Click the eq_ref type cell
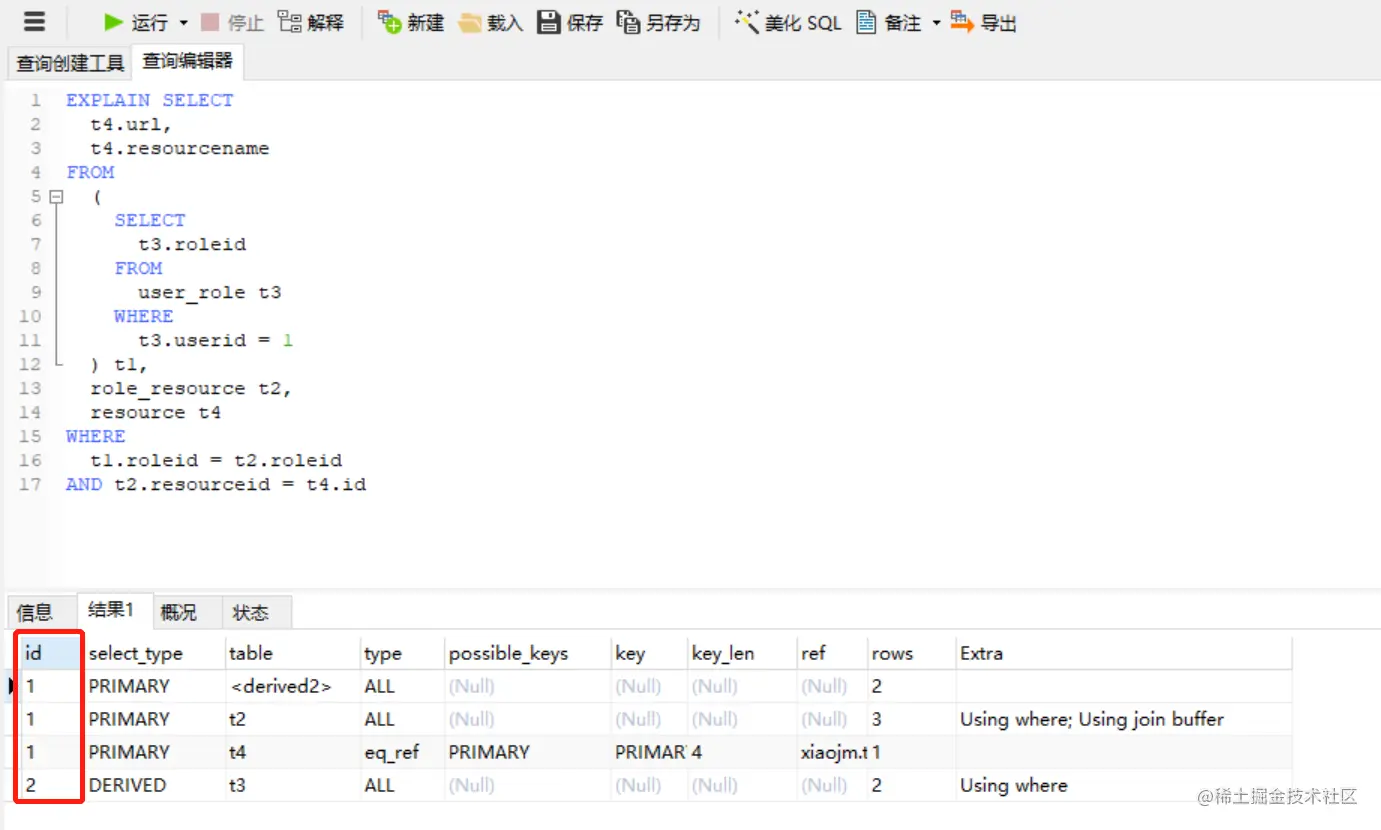Viewport: 1381px width, 830px height. point(402,752)
